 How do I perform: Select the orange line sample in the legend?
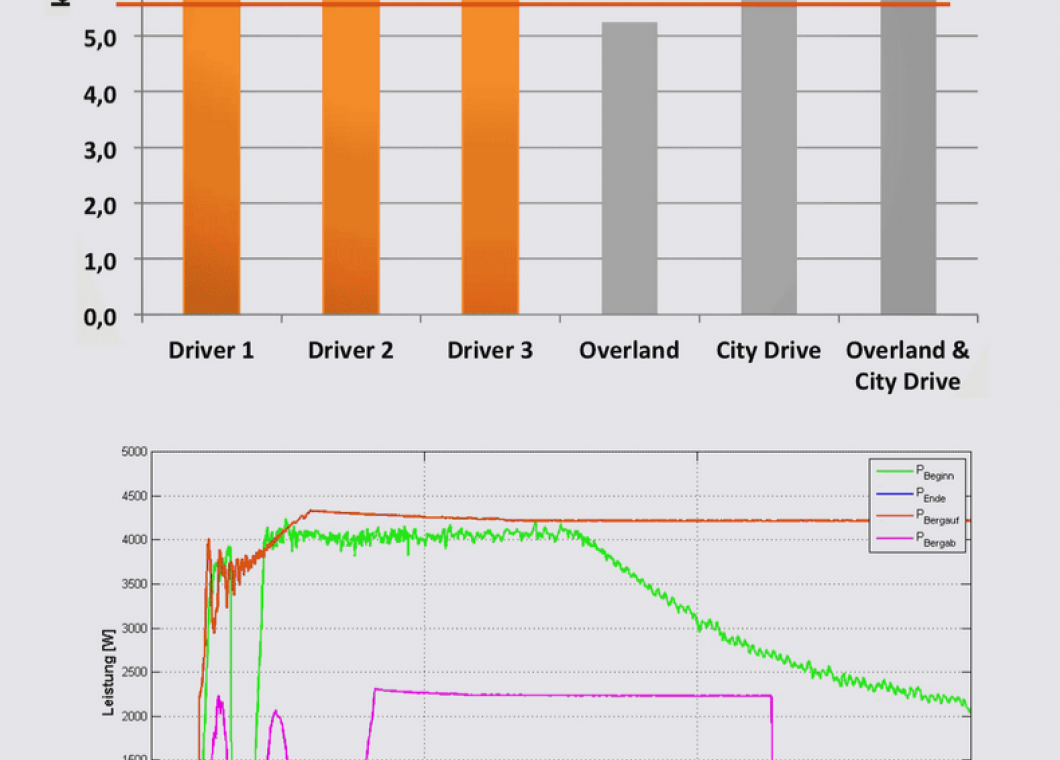(x=894, y=516)
